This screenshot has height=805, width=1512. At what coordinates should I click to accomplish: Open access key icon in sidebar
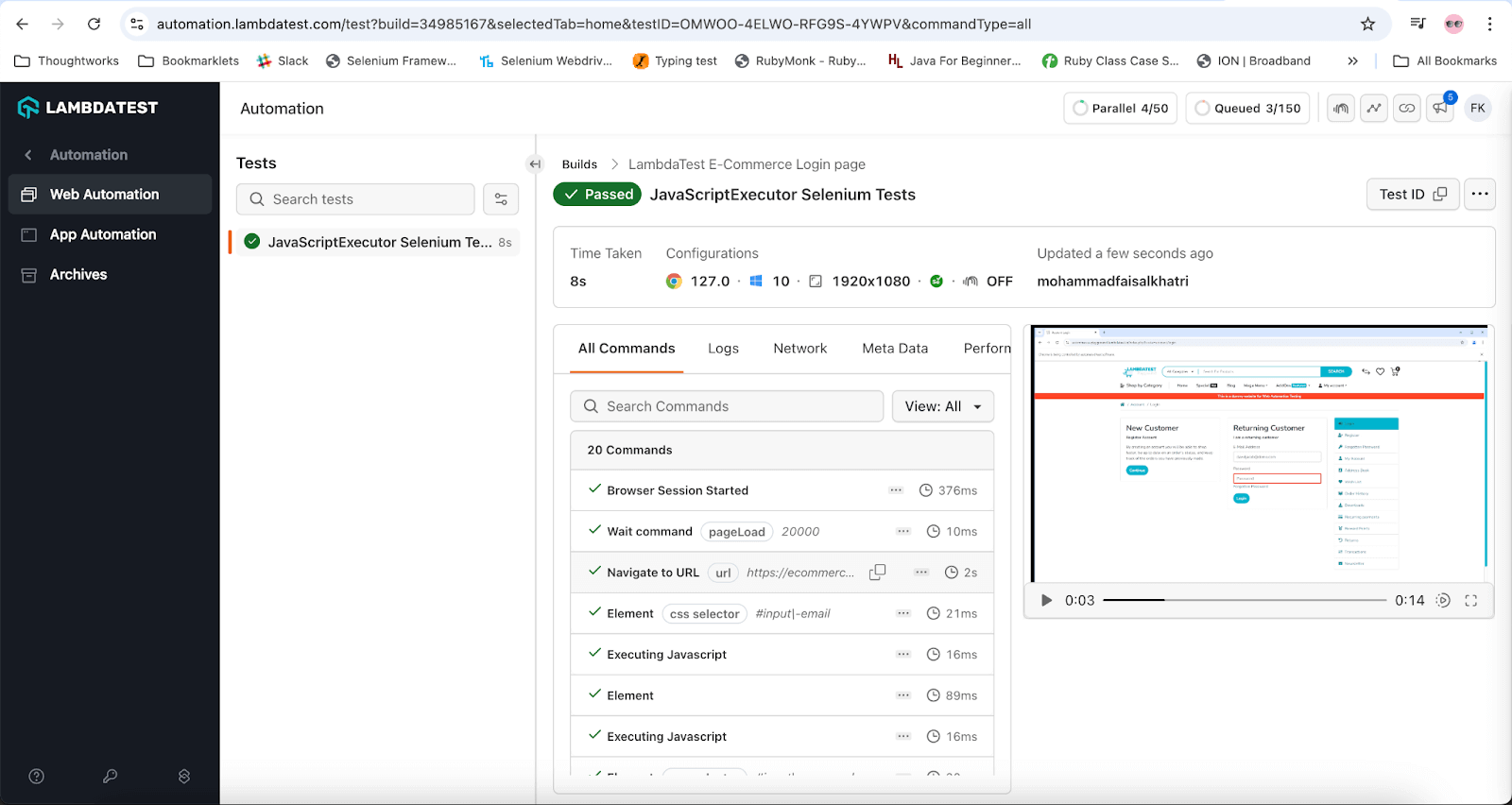(x=110, y=776)
